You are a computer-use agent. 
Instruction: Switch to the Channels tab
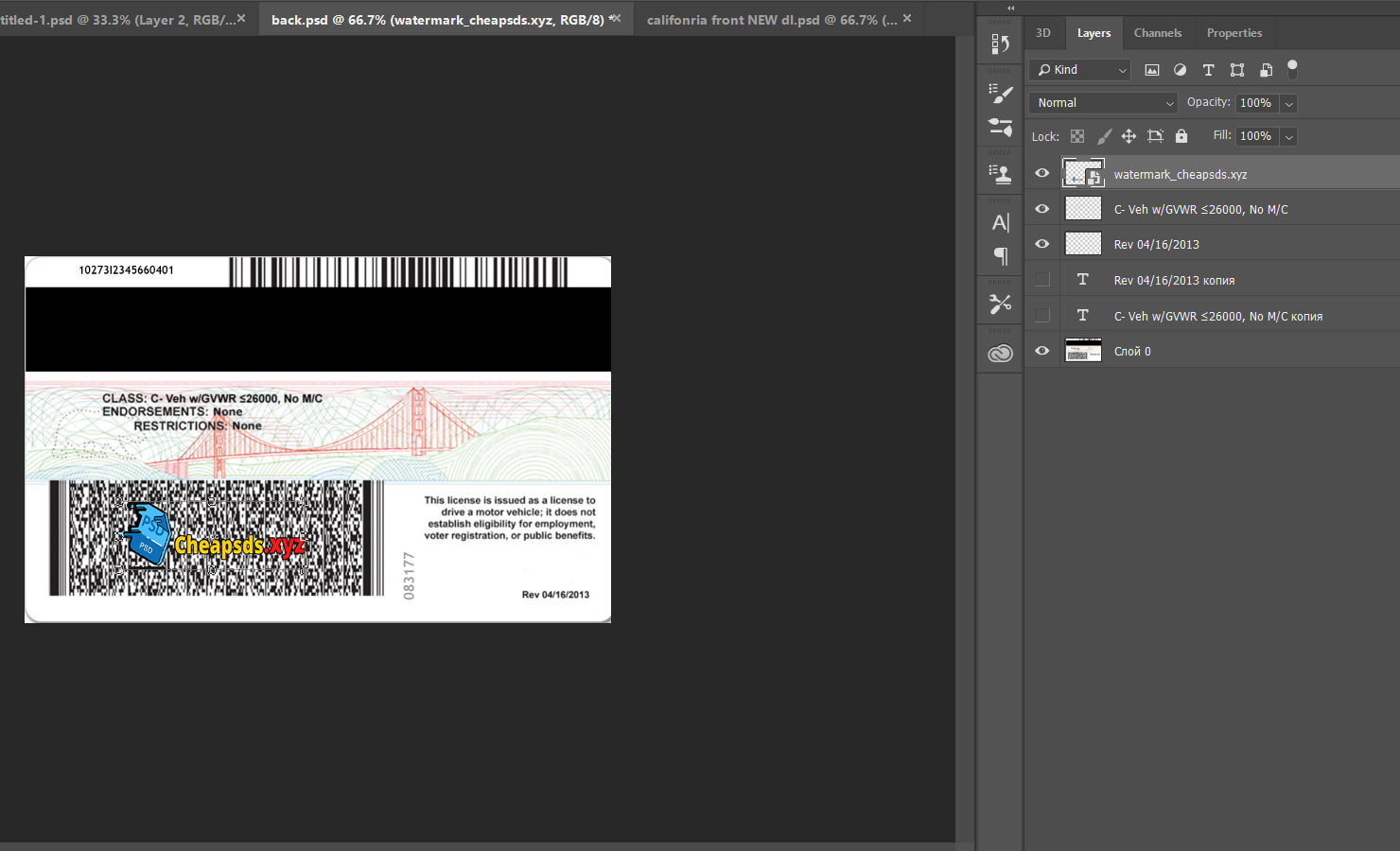(1157, 33)
